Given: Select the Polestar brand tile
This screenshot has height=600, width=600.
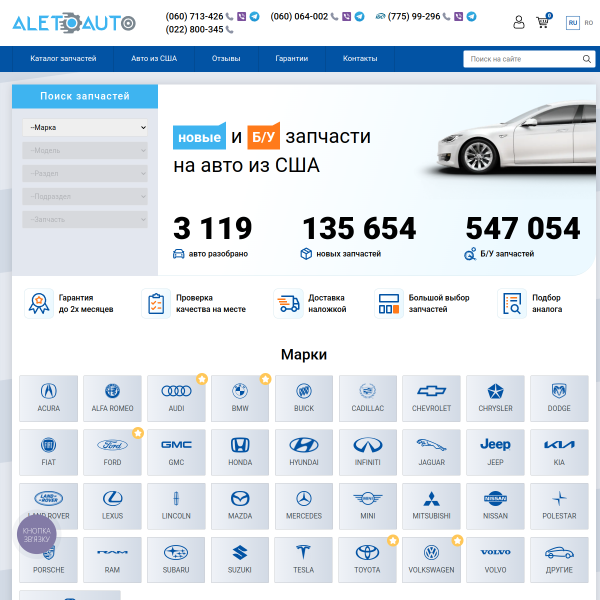Looking at the screenshot, I should point(559,506).
